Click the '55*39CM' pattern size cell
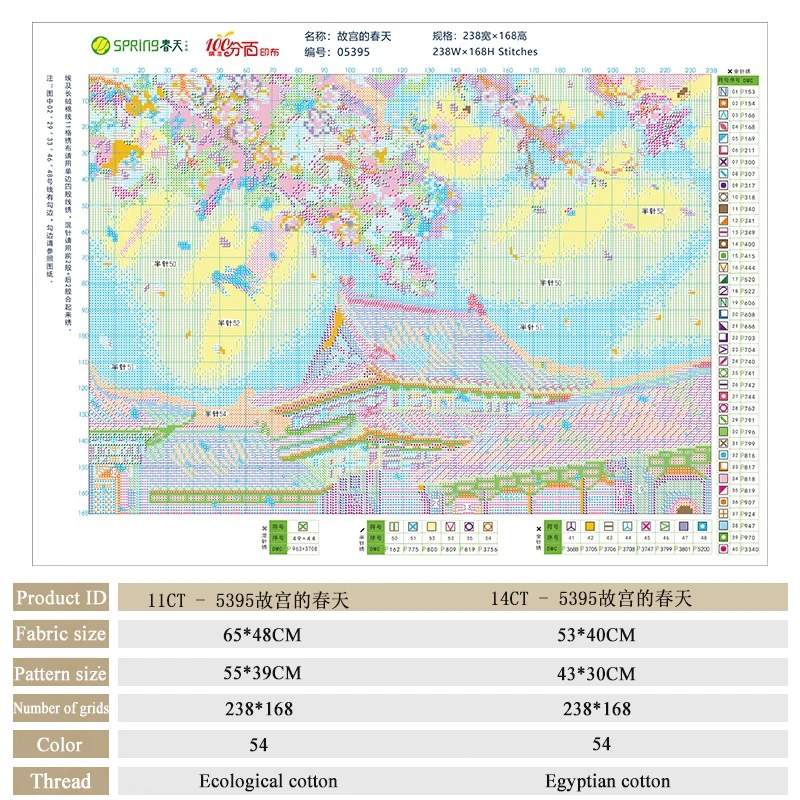Screen dimensions: 800x800 (x=262, y=673)
